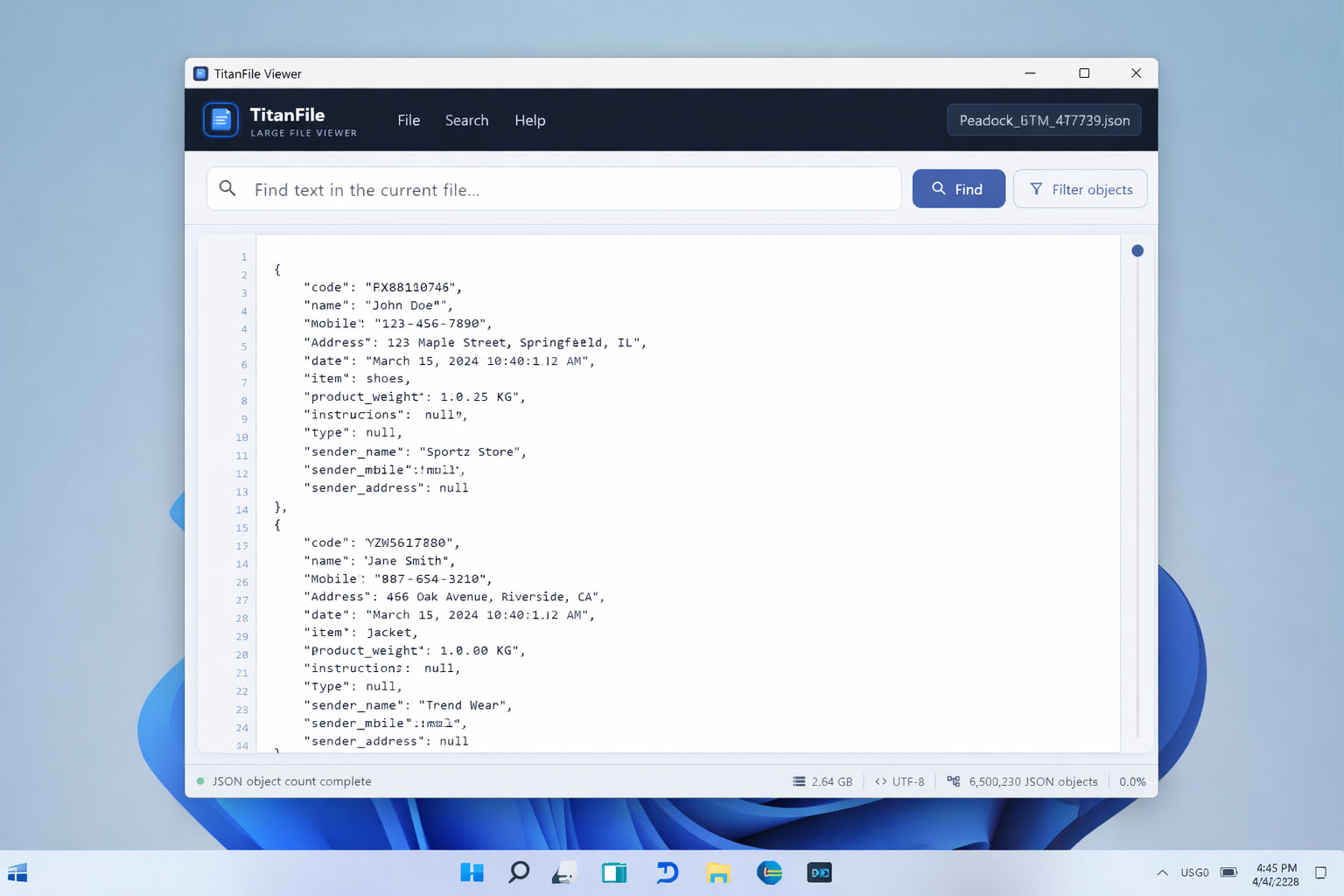Image resolution: width=1344 pixels, height=896 pixels.
Task: Close the TitanFile Viewer window
Action: coord(1136,73)
